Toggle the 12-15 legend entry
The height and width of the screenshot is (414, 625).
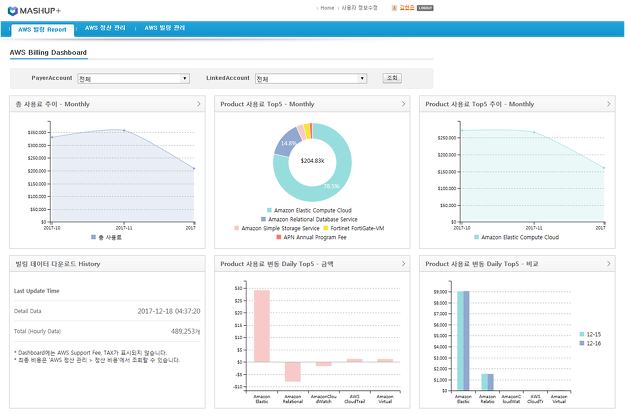(590, 335)
